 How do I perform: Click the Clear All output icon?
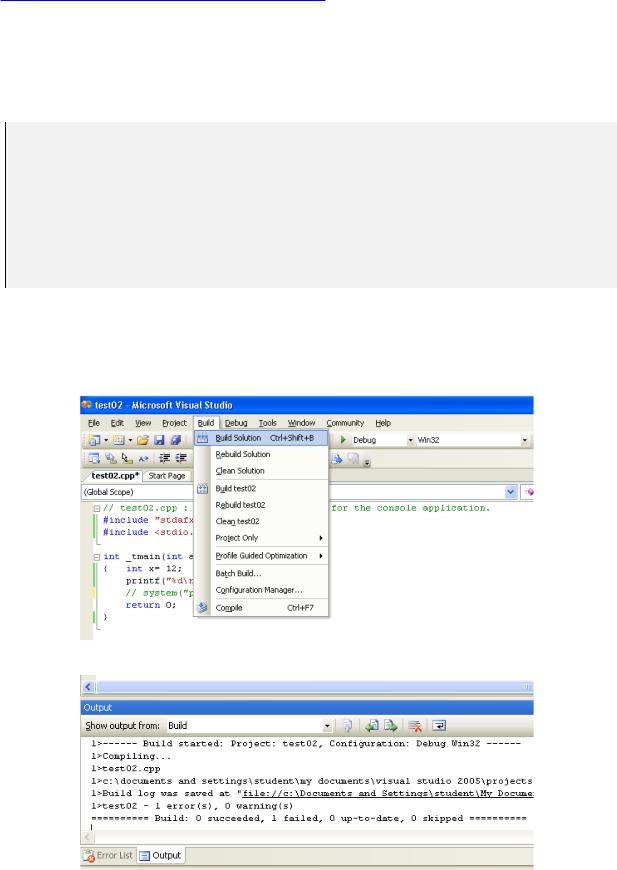coord(414,726)
